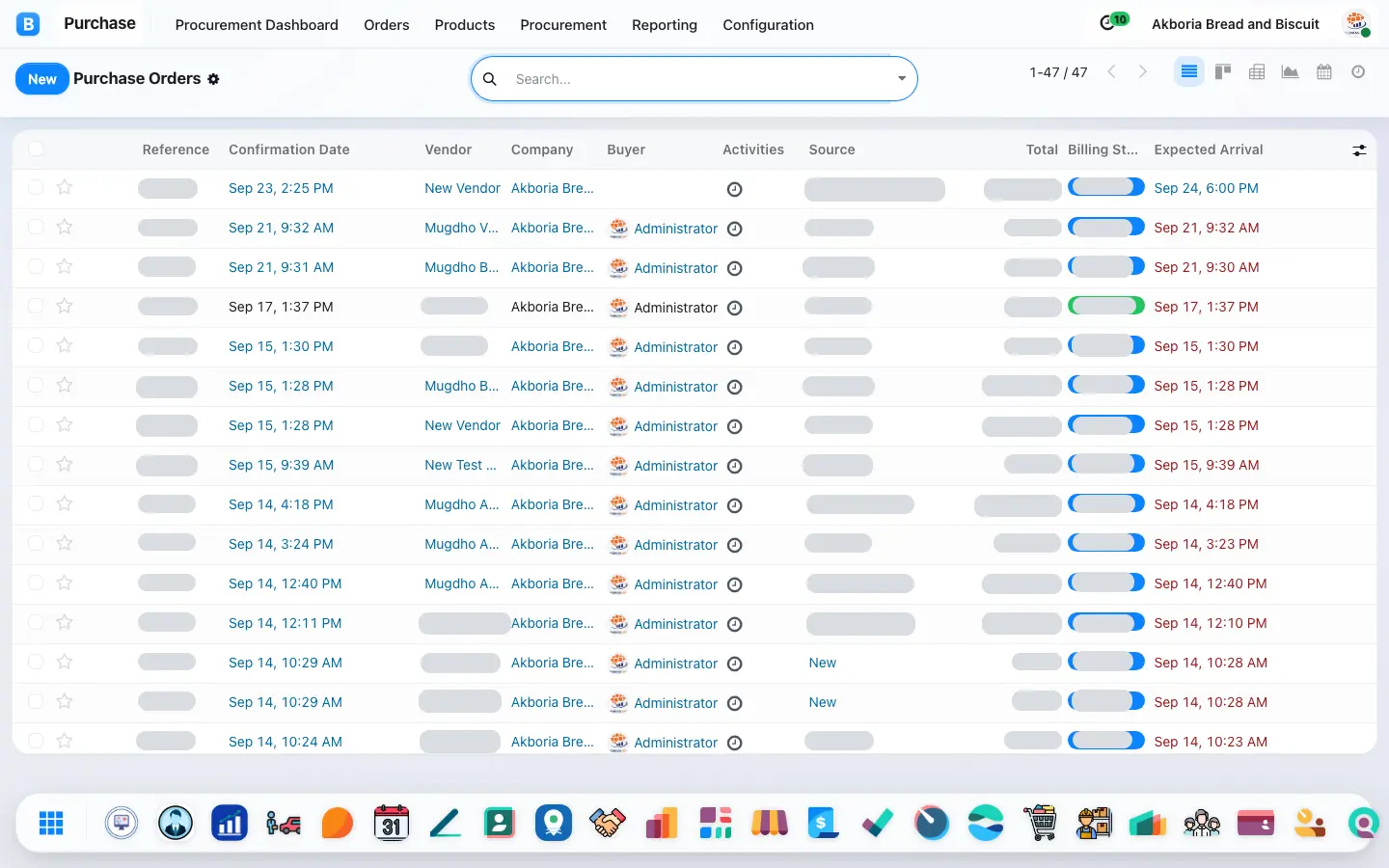Open the optional columns selector
The width and height of the screenshot is (1389, 868).
(1359, 149)
